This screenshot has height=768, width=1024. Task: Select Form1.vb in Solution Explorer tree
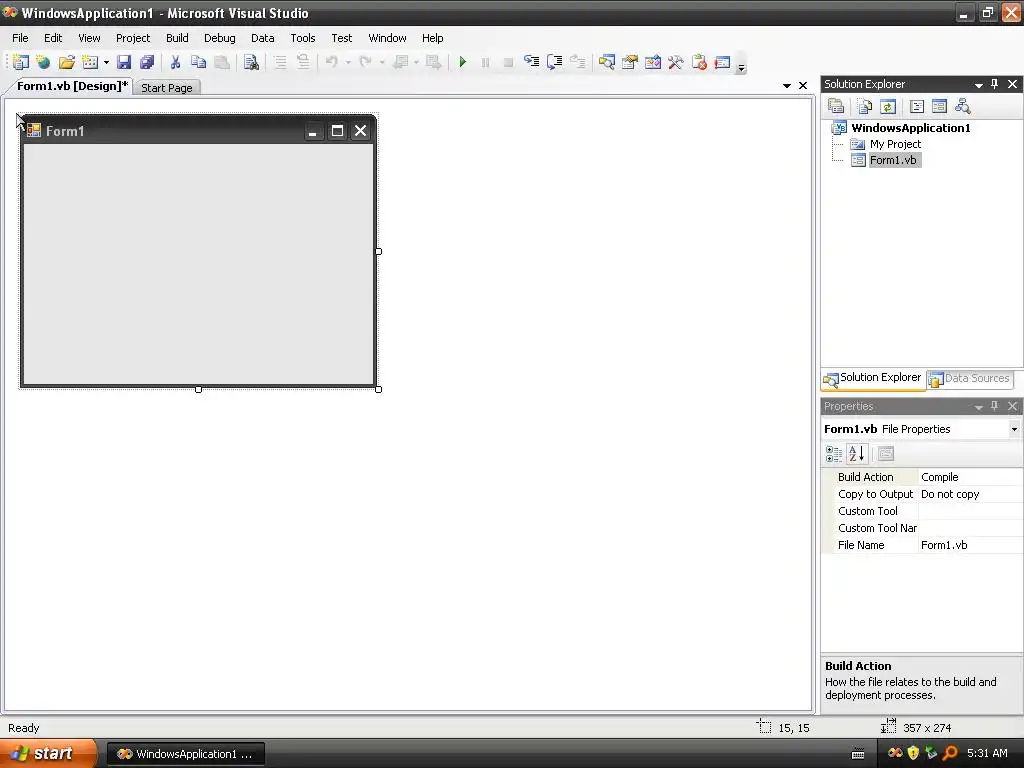coord(893,160)
